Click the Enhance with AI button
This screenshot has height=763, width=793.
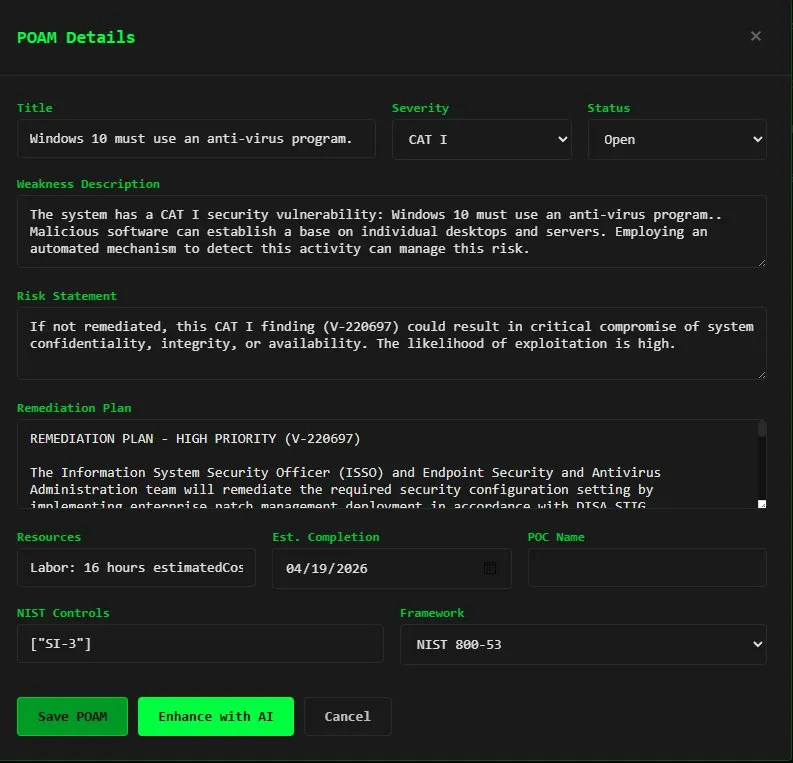pyautogui.click(x=216, y=716)
